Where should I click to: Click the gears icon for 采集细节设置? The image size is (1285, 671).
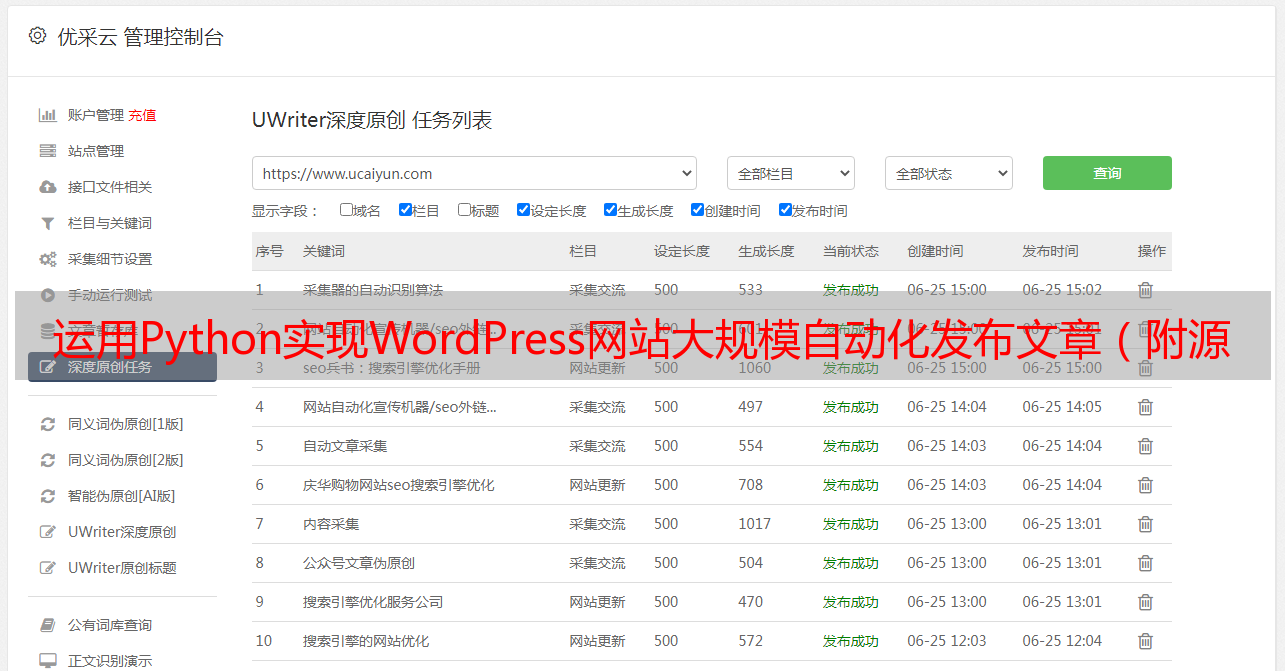pos(47,259)
